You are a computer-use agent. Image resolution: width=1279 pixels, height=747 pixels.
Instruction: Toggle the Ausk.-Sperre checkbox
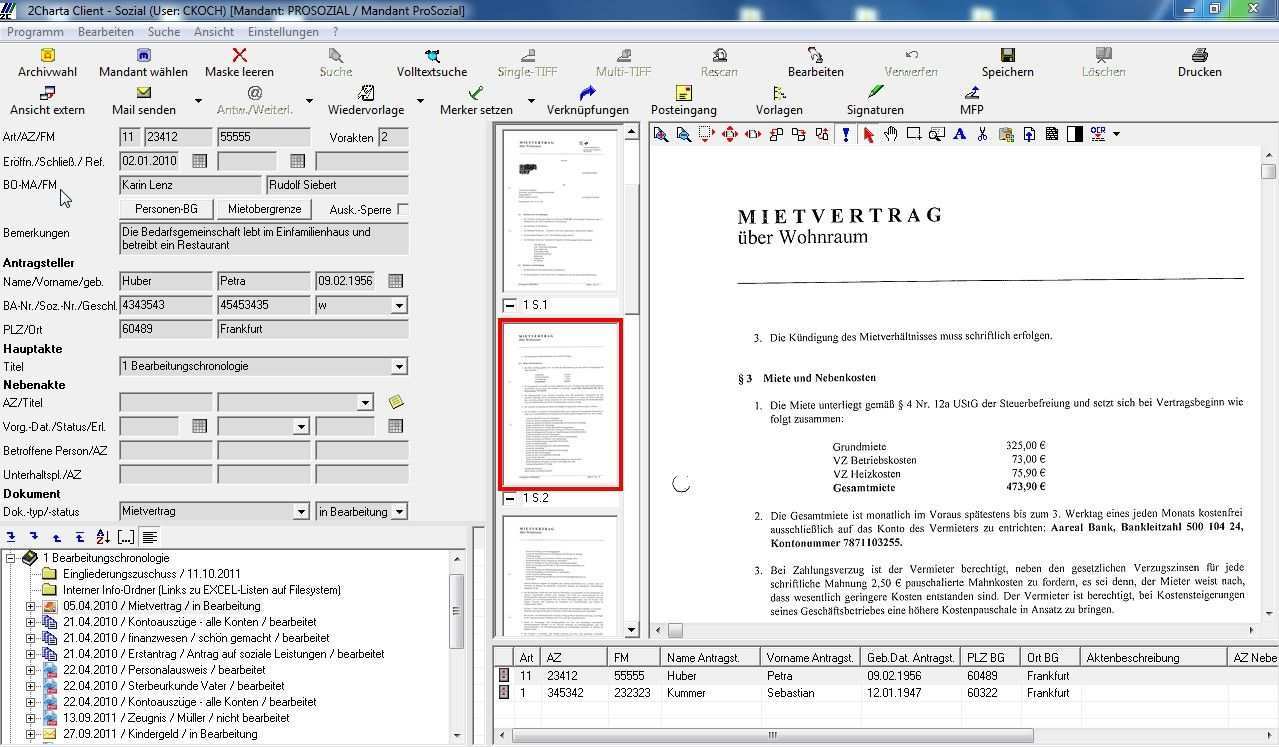(402, 209)
